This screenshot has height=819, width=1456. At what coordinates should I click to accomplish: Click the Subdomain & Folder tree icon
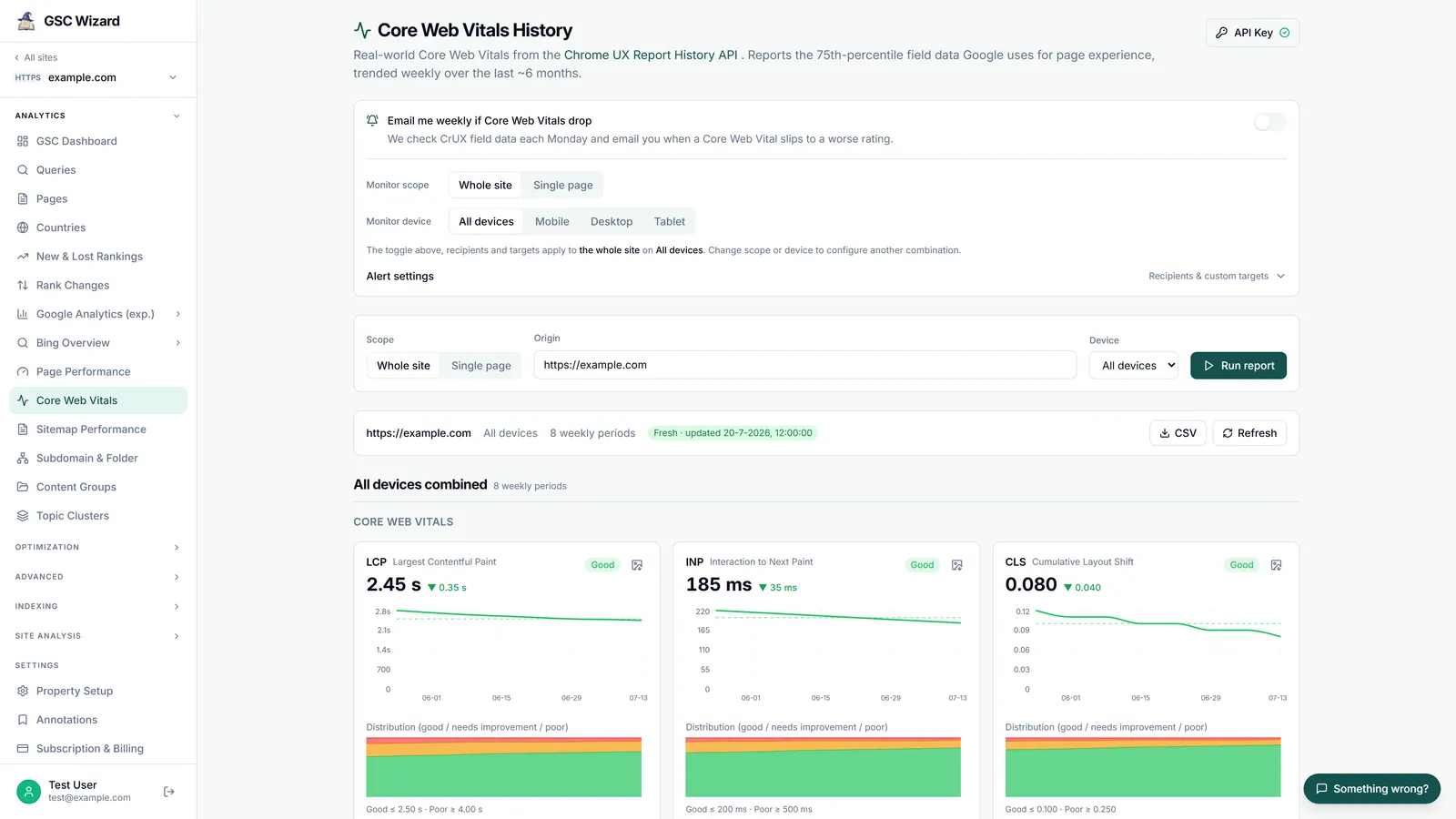[23, 458]
